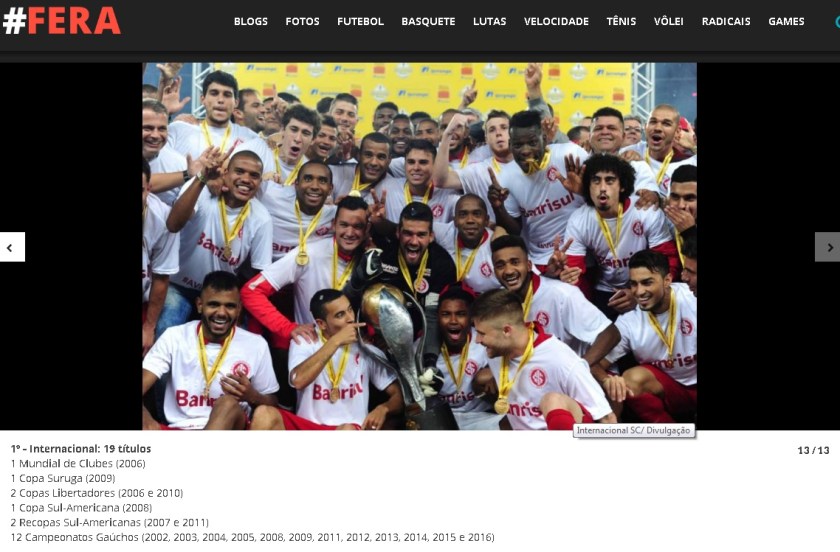The width and height of the screenshot is (840, 552).
Task: Open the LUTAS section
Action: (489, 21)
